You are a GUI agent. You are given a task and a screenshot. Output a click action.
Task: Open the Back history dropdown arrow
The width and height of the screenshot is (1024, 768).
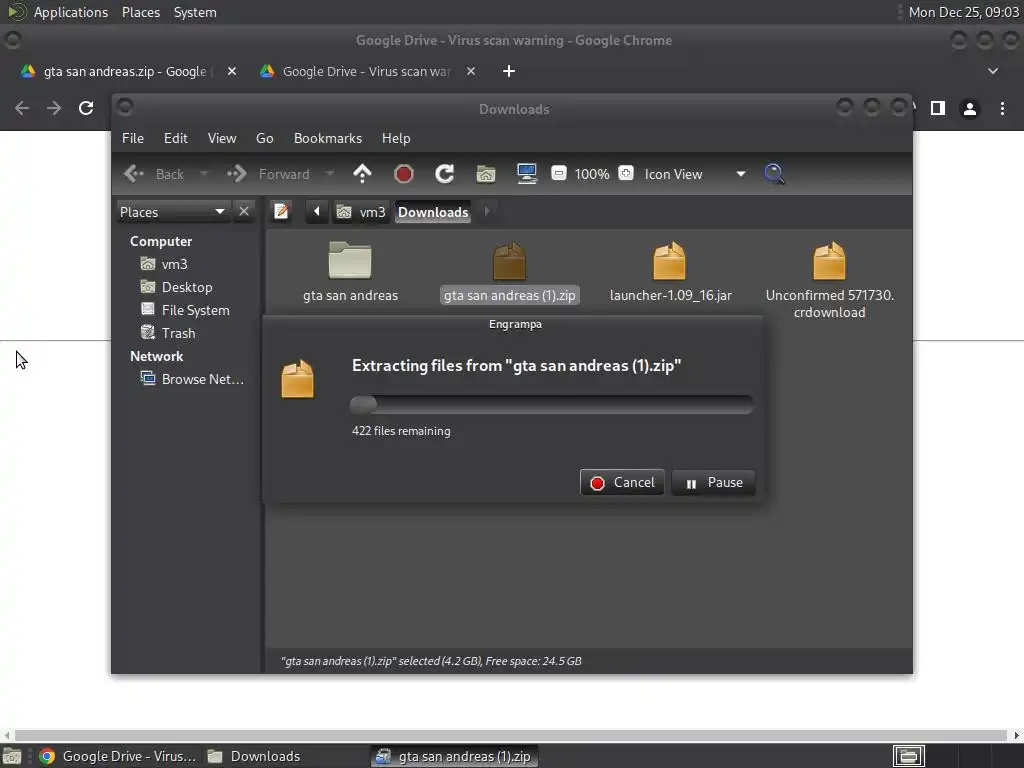pyautogui.click(x=204, y=174)
